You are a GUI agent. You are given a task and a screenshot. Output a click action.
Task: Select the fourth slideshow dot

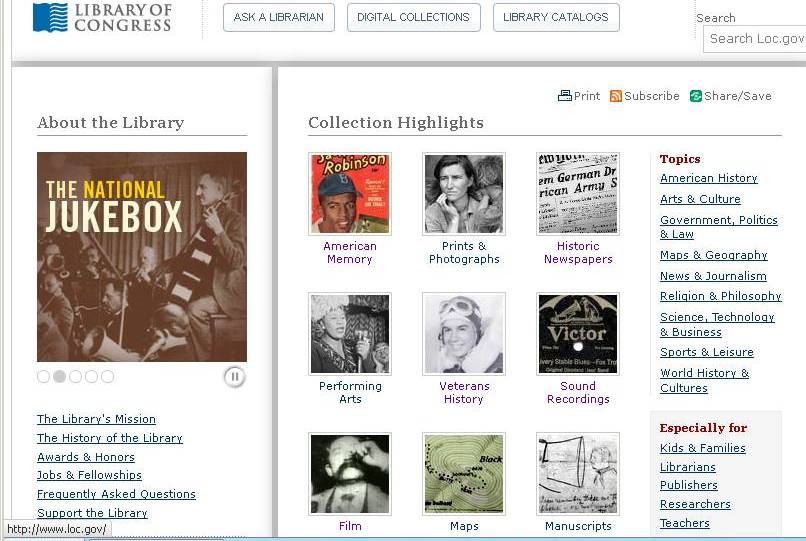point(91,376)
